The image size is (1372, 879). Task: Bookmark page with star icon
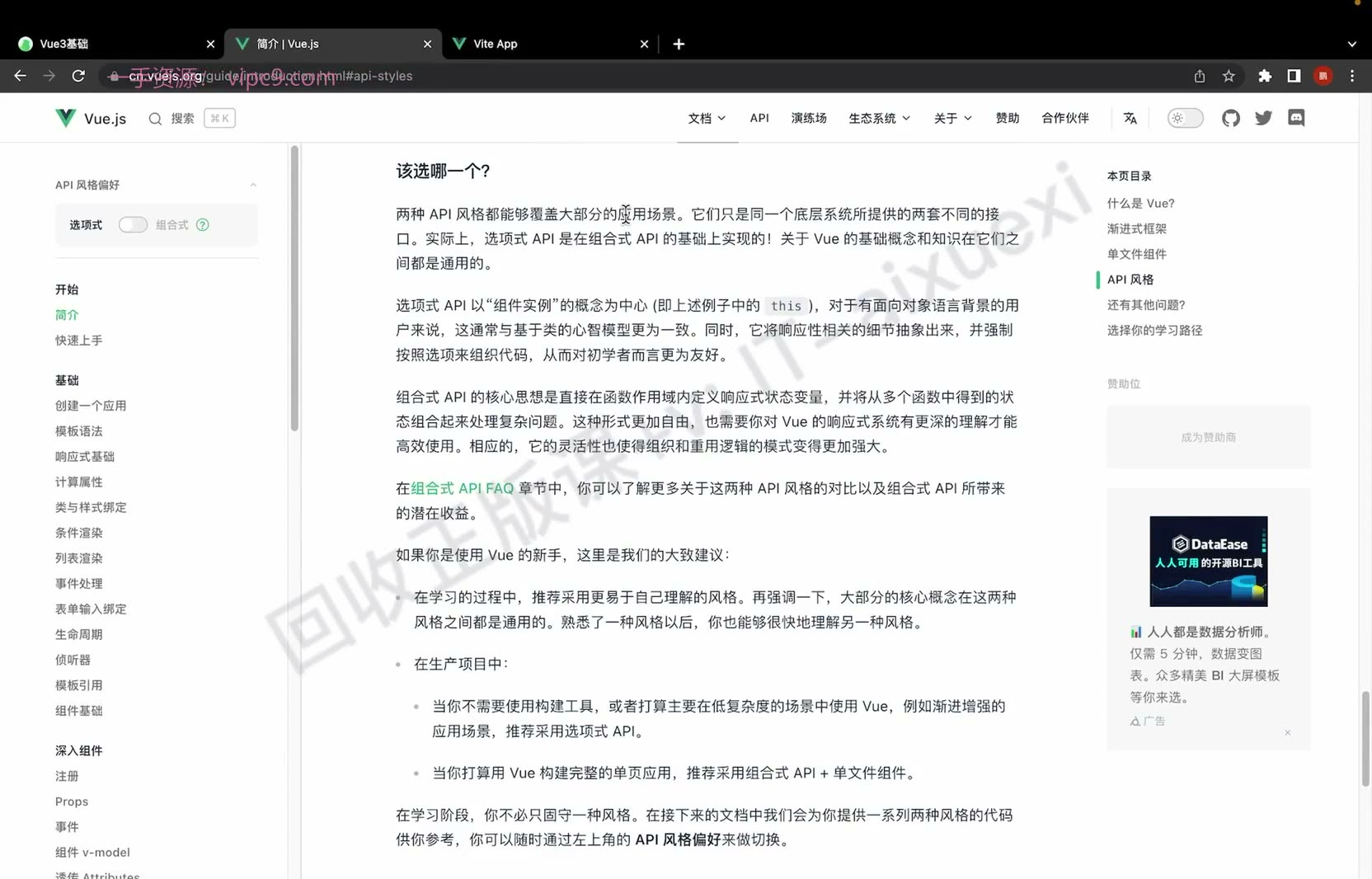click(1229, 76)
